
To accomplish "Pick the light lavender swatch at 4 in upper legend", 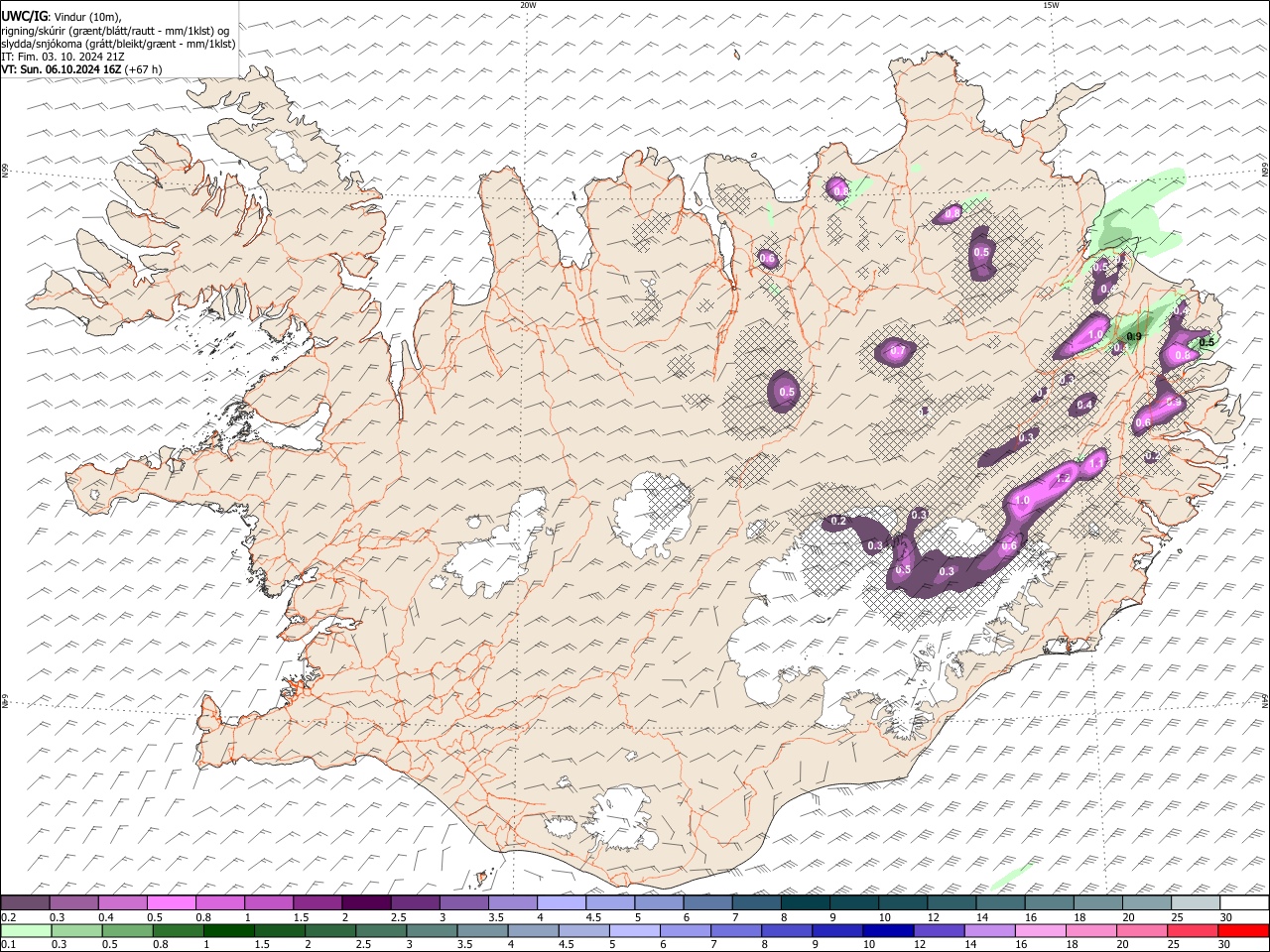I will [x=561, y=902].
